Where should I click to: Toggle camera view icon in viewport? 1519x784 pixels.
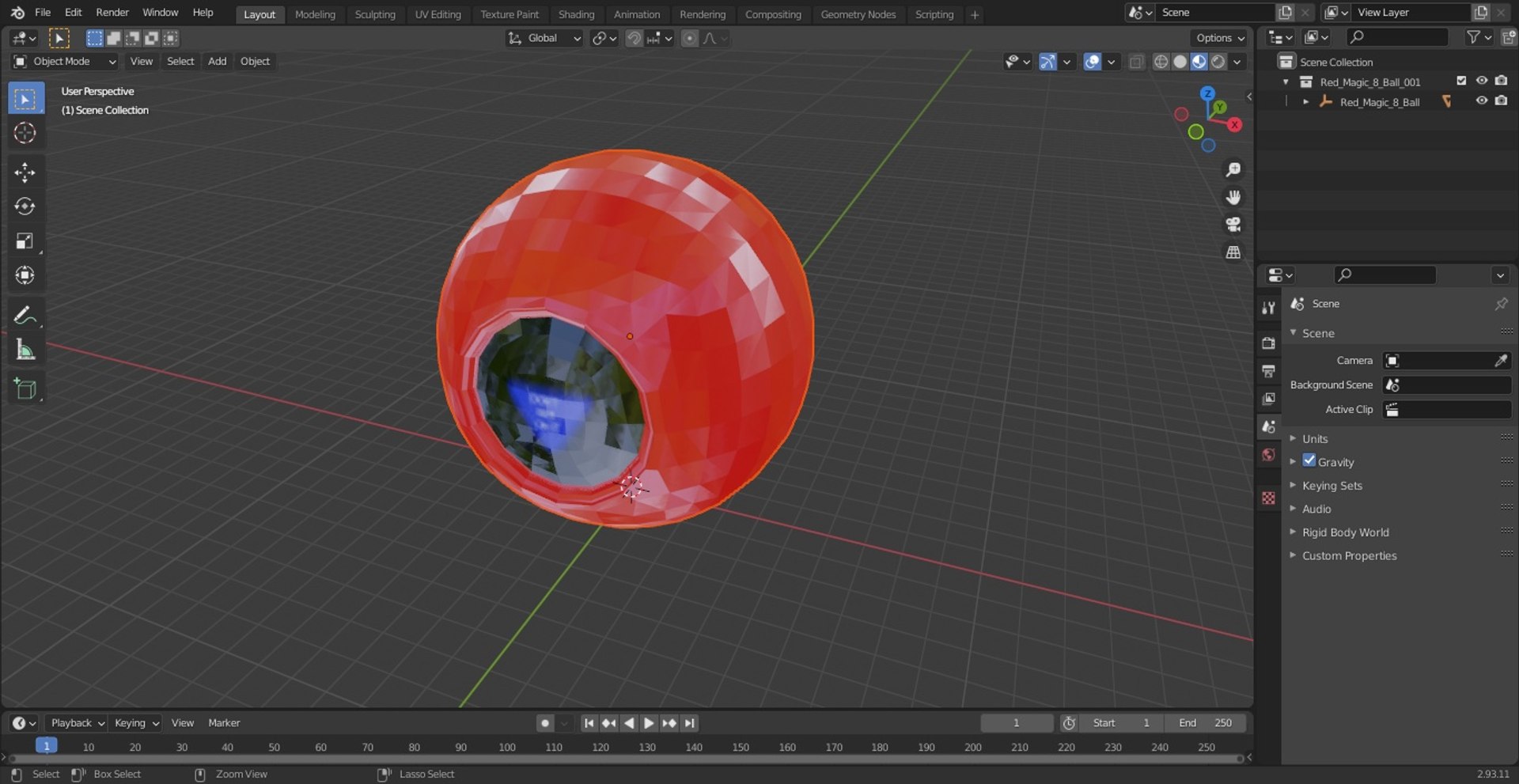[x=1233, y=225]
